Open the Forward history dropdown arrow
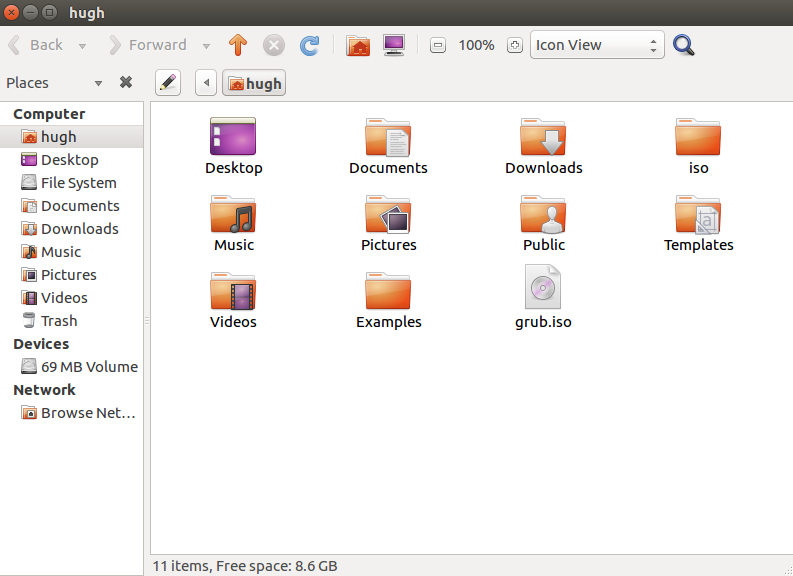The height and width of the screenshot is (576, 793). 206,45
